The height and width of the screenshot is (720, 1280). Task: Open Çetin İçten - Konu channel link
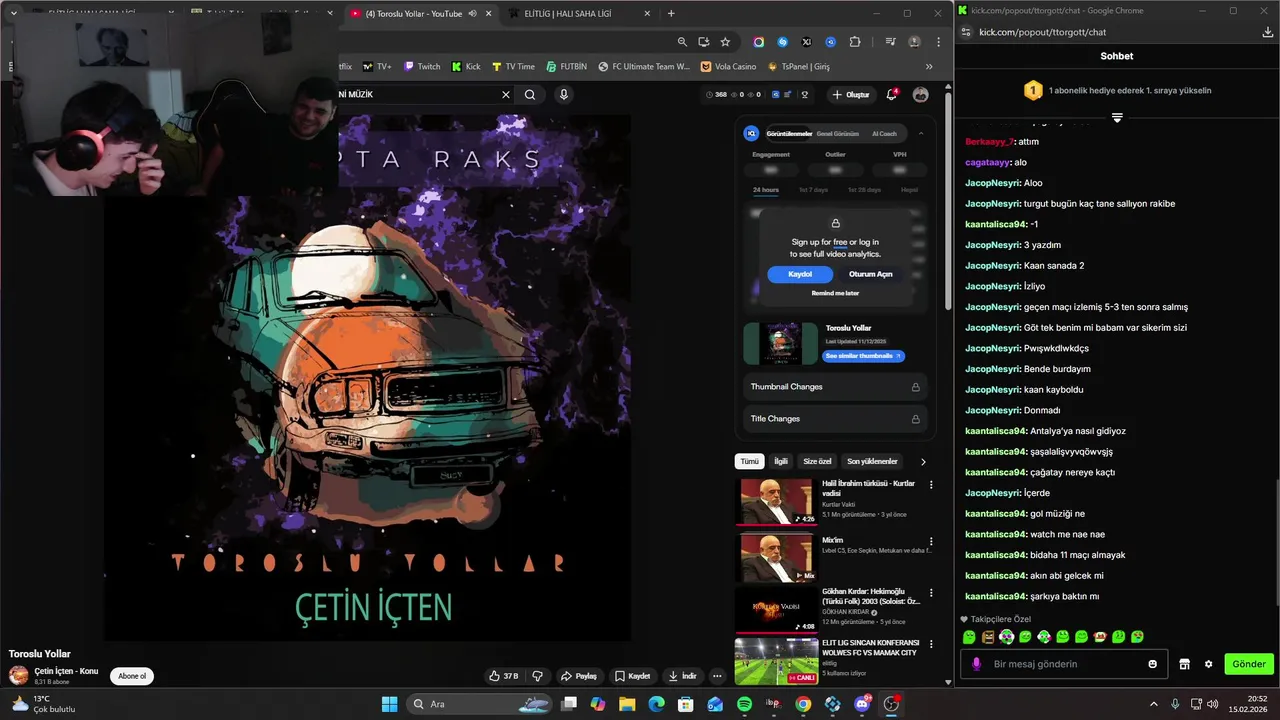66,671
